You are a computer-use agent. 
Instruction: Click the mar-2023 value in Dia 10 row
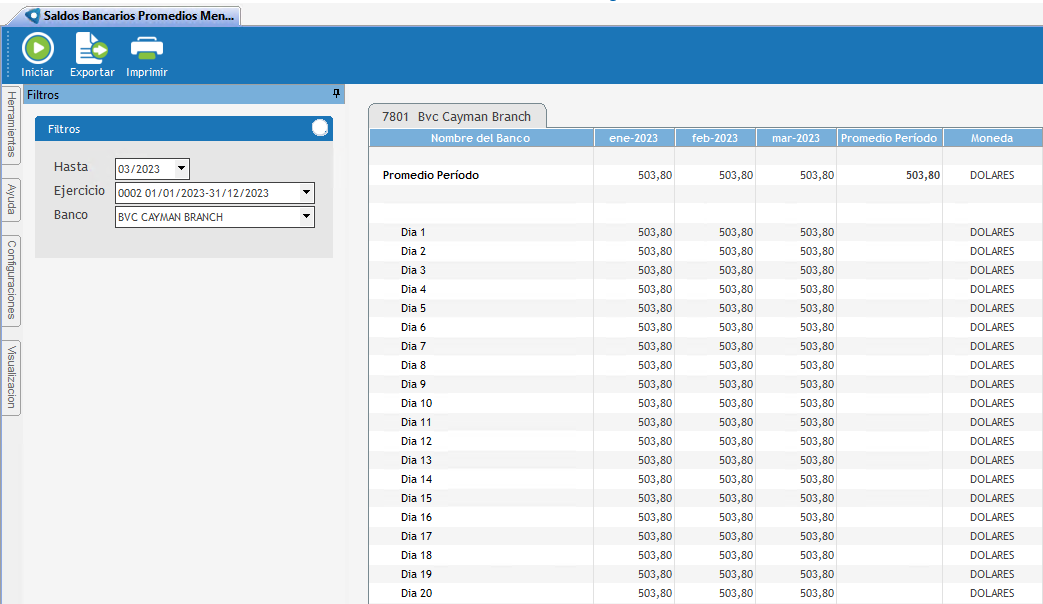click(x=817, y=403)
